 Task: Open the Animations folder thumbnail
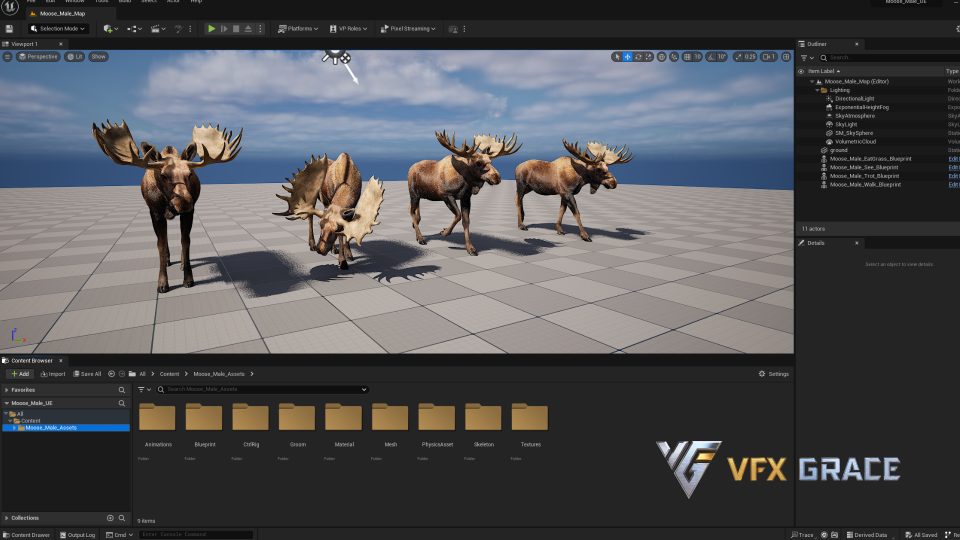pos(157,417)
